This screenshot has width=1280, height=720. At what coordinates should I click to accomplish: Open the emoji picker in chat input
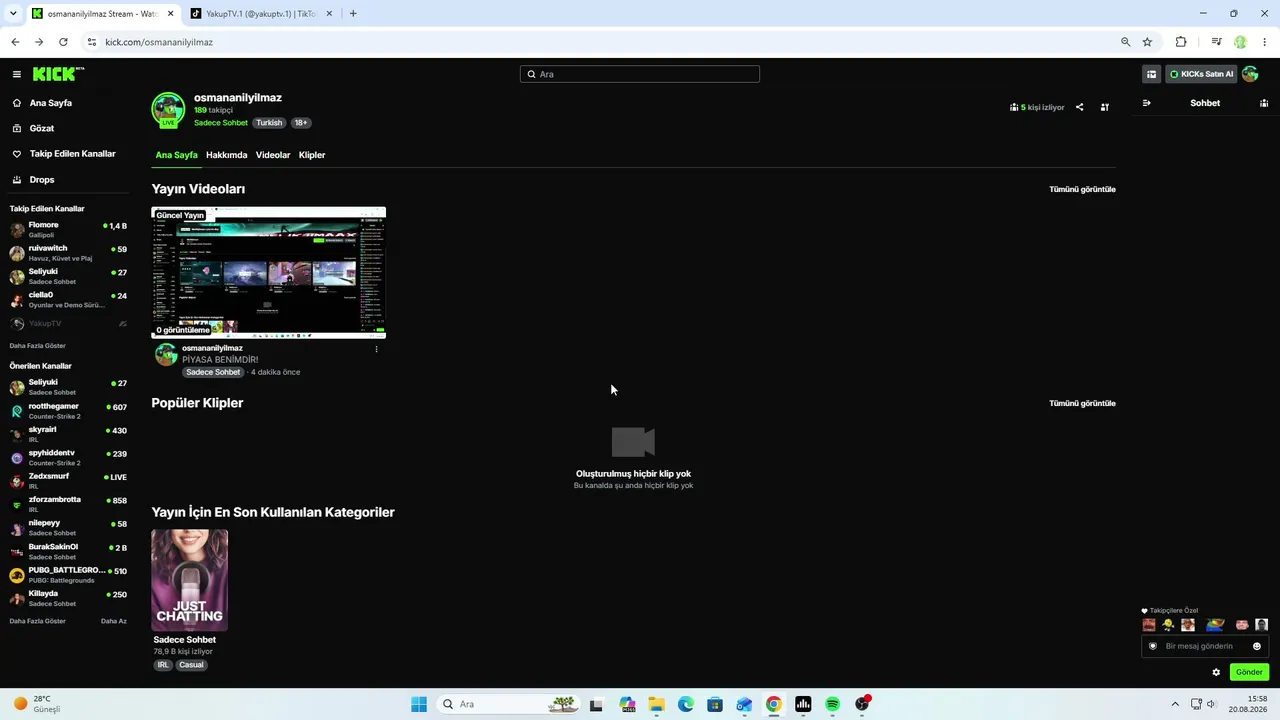coord(1257,646)
